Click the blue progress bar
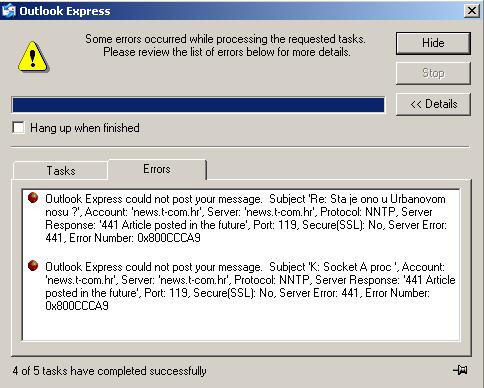 click(x=198, y=105)
